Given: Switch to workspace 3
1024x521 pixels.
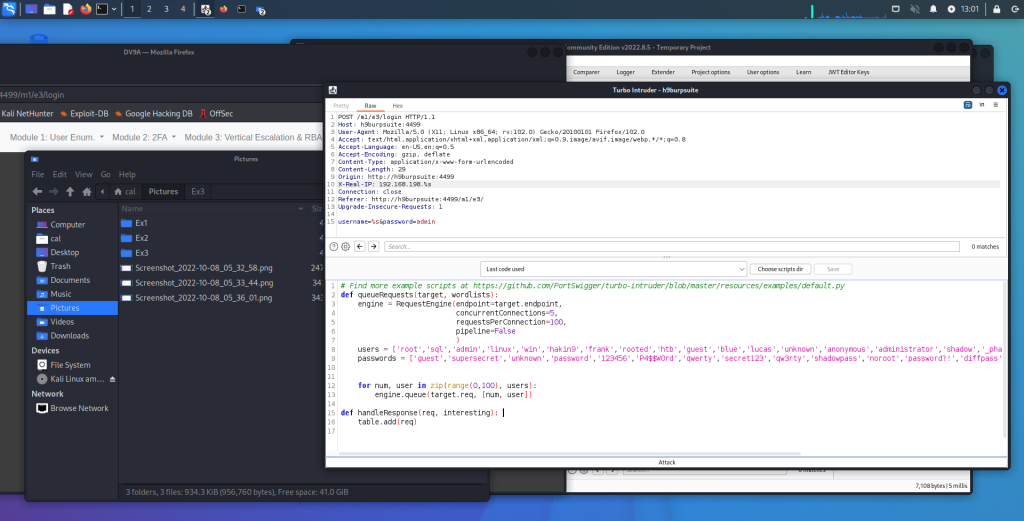Looking at the screenshot, I should pyautogui.click(x=166, y=9).
